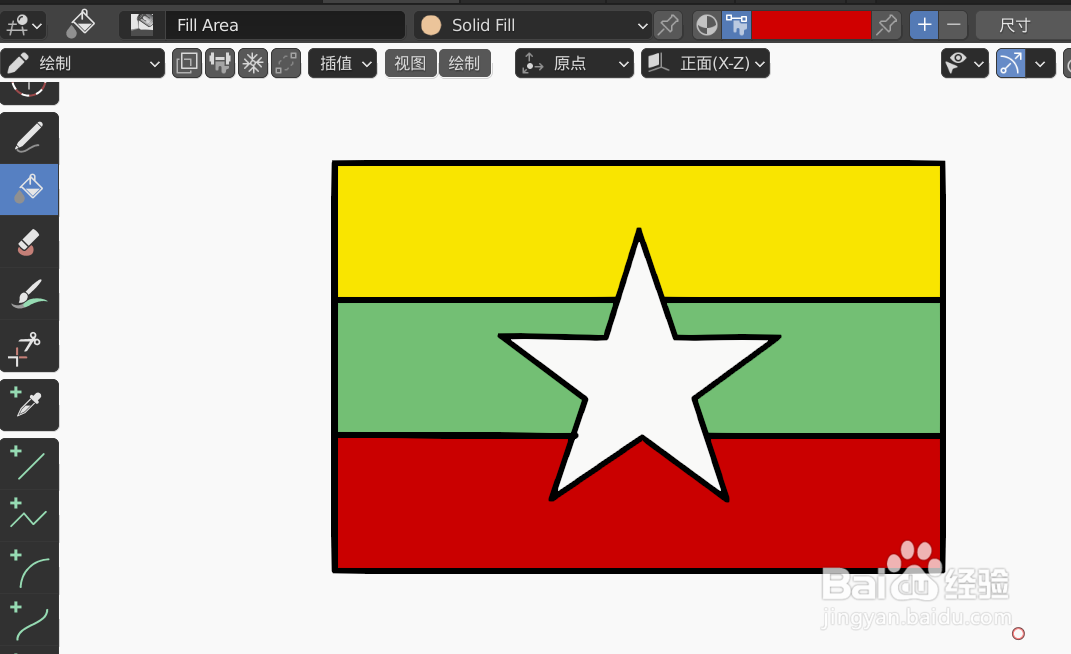Select the Tint brush tool

click(x=29, y=294)
